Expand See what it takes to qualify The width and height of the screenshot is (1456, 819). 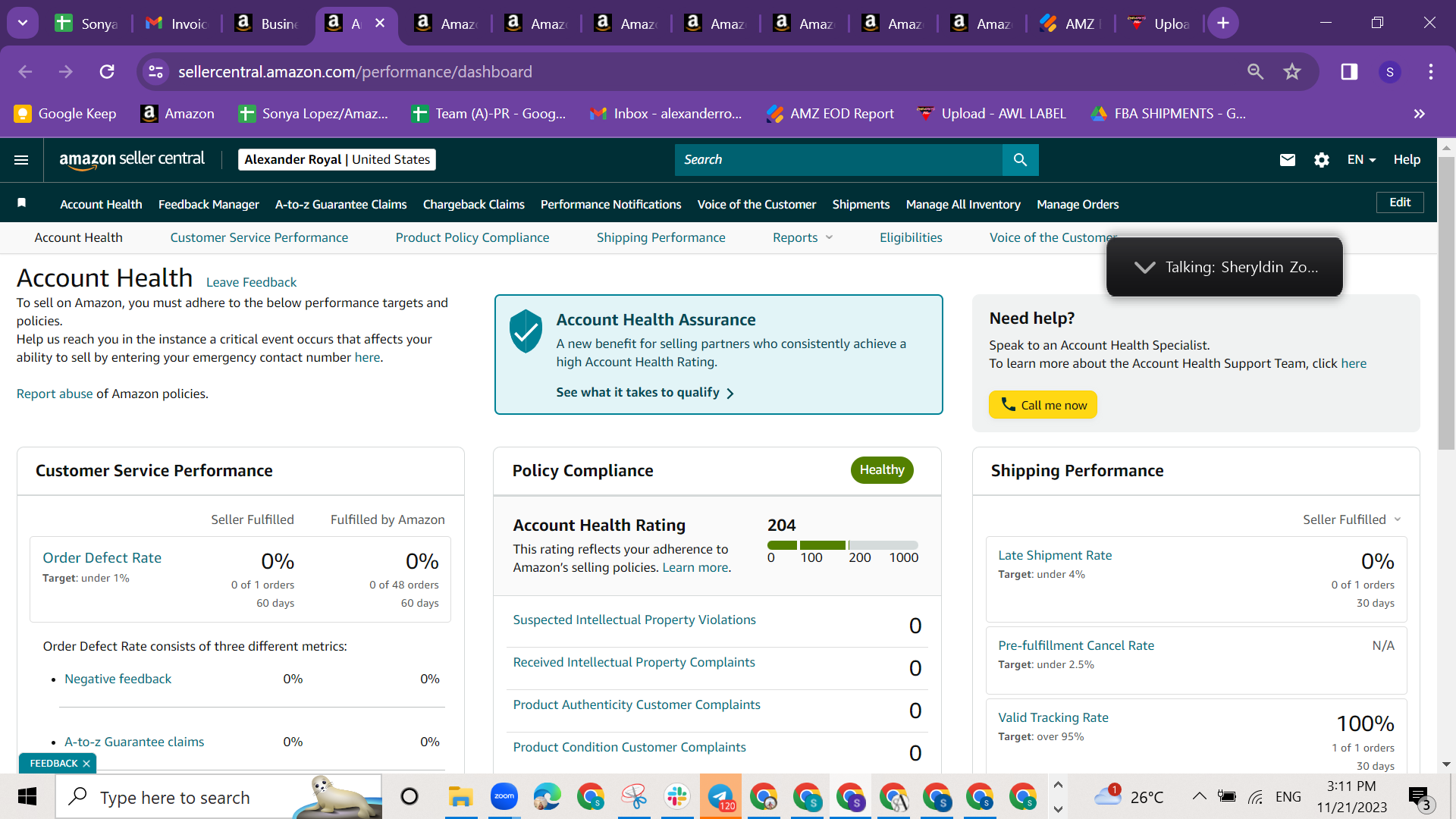[x=645, y=393]
